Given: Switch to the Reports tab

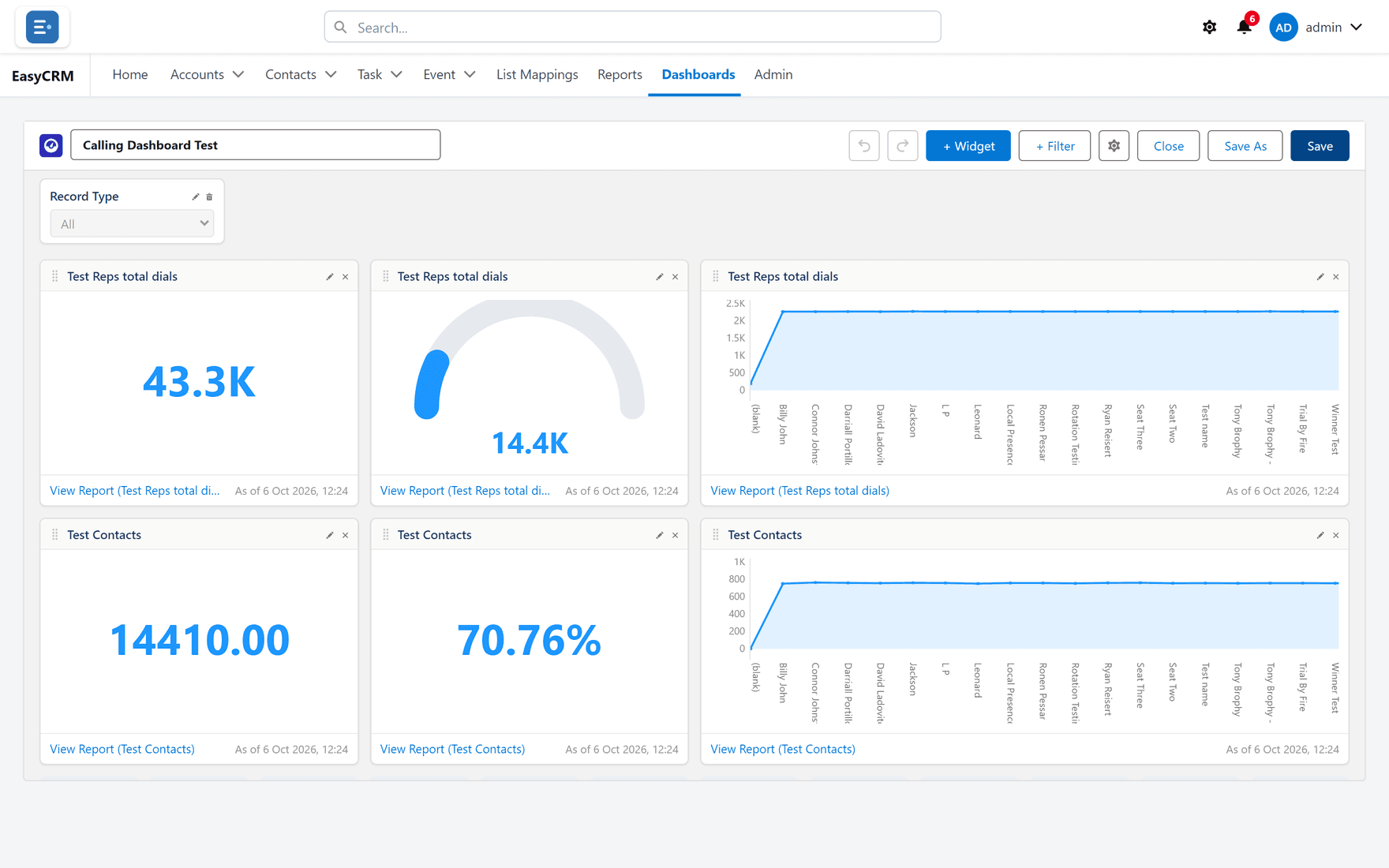Looking at the screenshot, I should [x=620, y=74].
